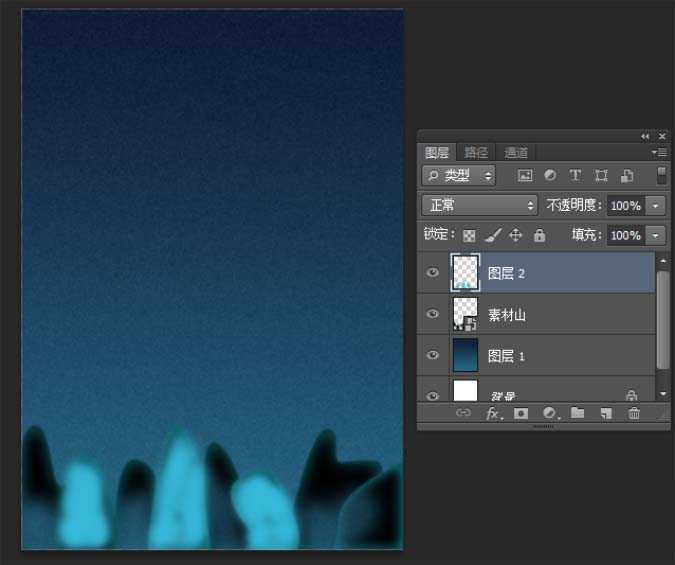
Task: Hide the 图层 2 layer
Action: [432, 273]
